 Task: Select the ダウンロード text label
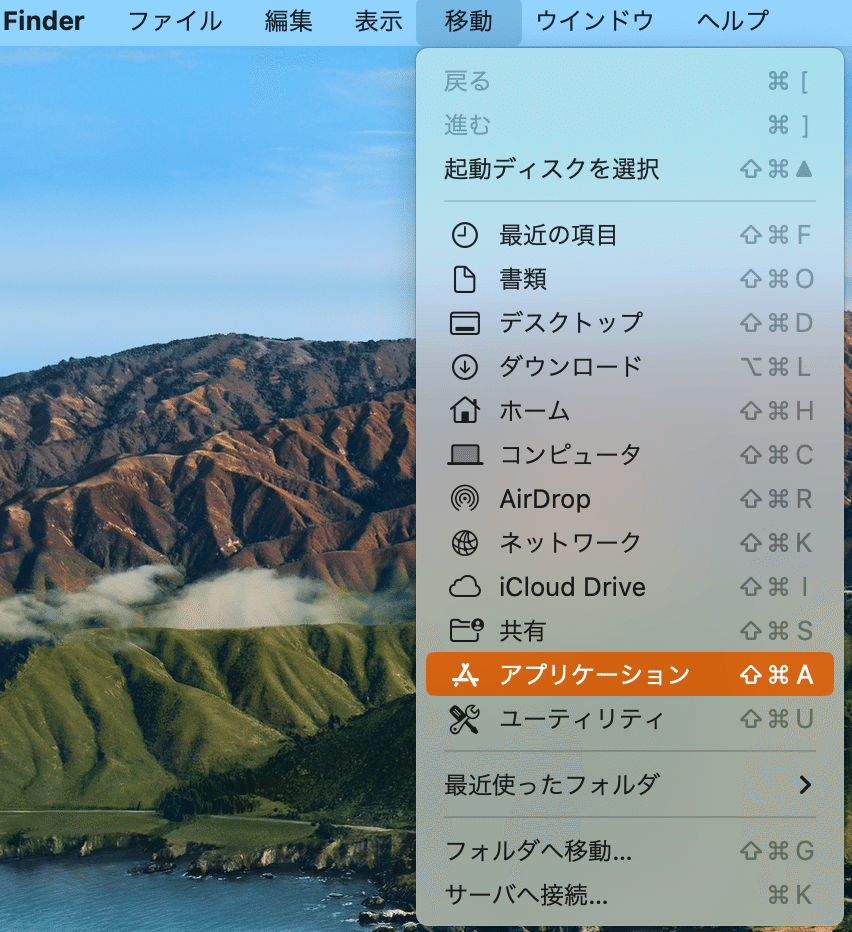tap(571, 367)
